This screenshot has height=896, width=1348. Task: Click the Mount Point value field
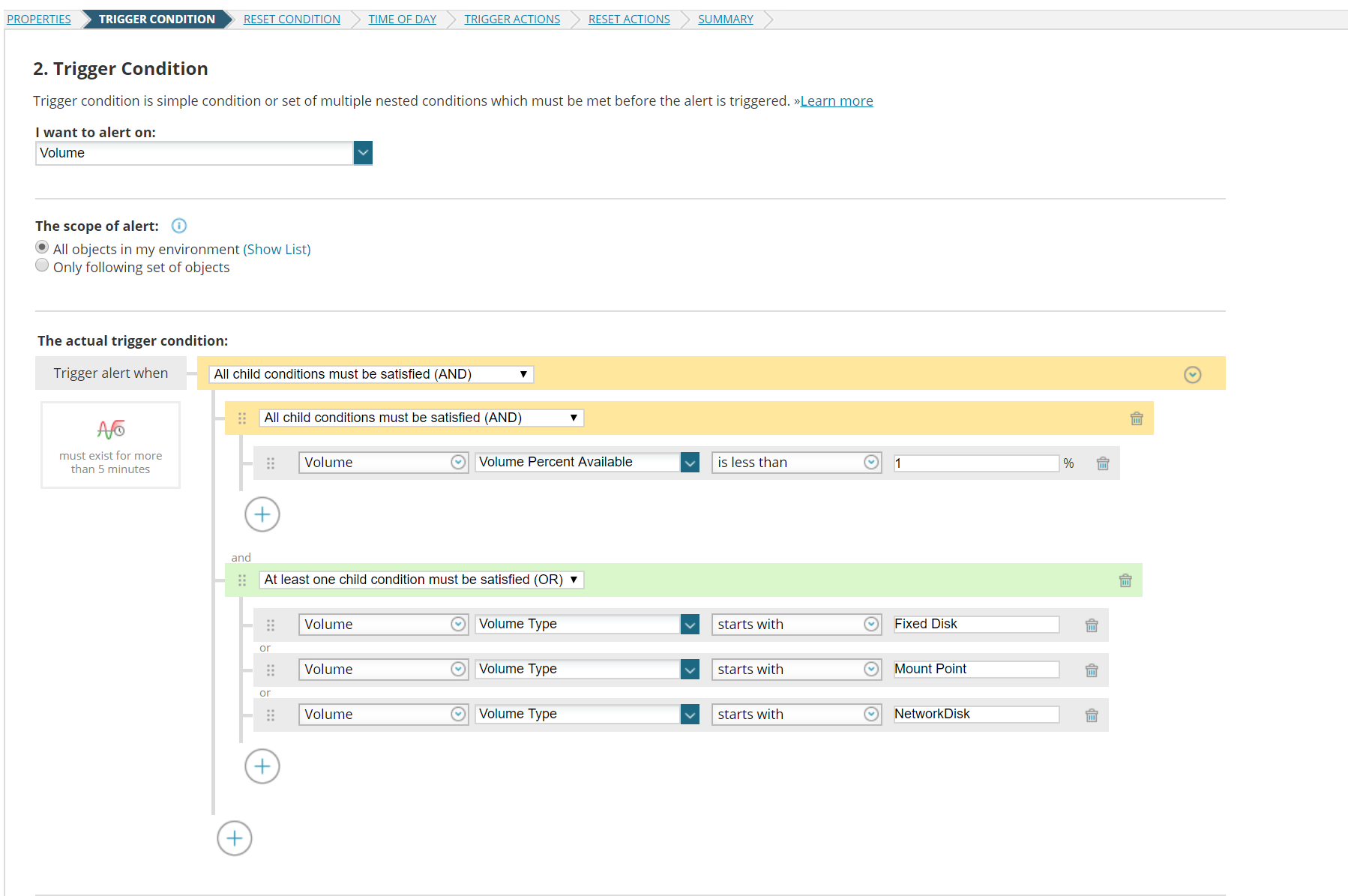click(976, 670)
